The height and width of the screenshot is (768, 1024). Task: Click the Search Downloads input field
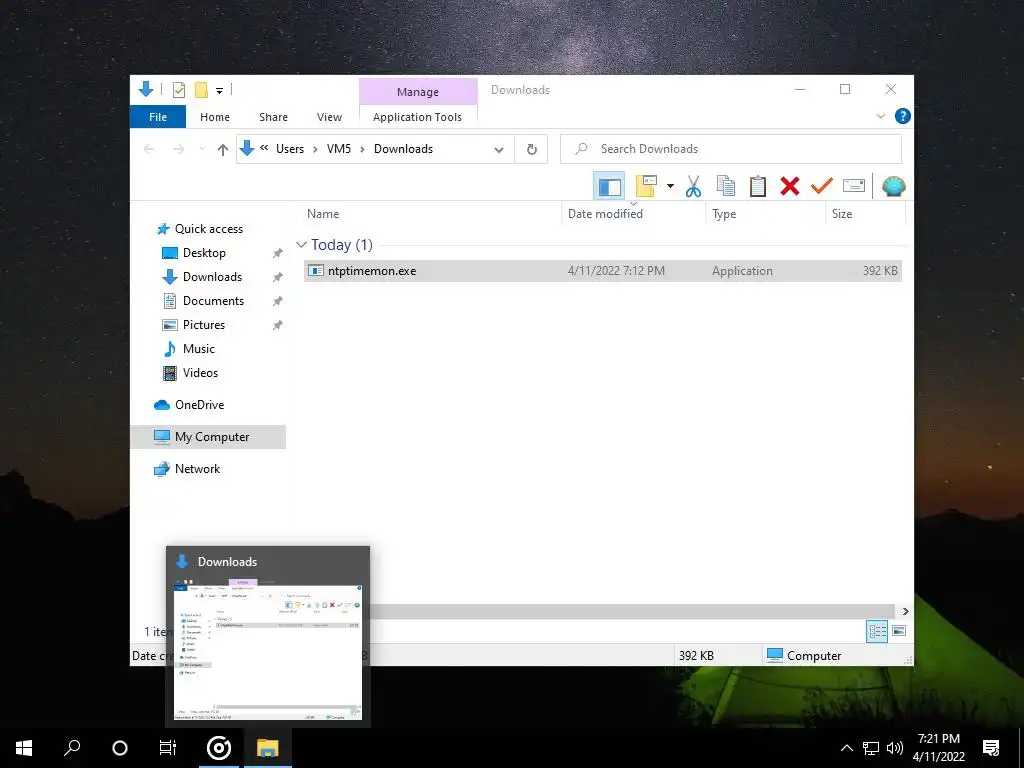point(731,149)
